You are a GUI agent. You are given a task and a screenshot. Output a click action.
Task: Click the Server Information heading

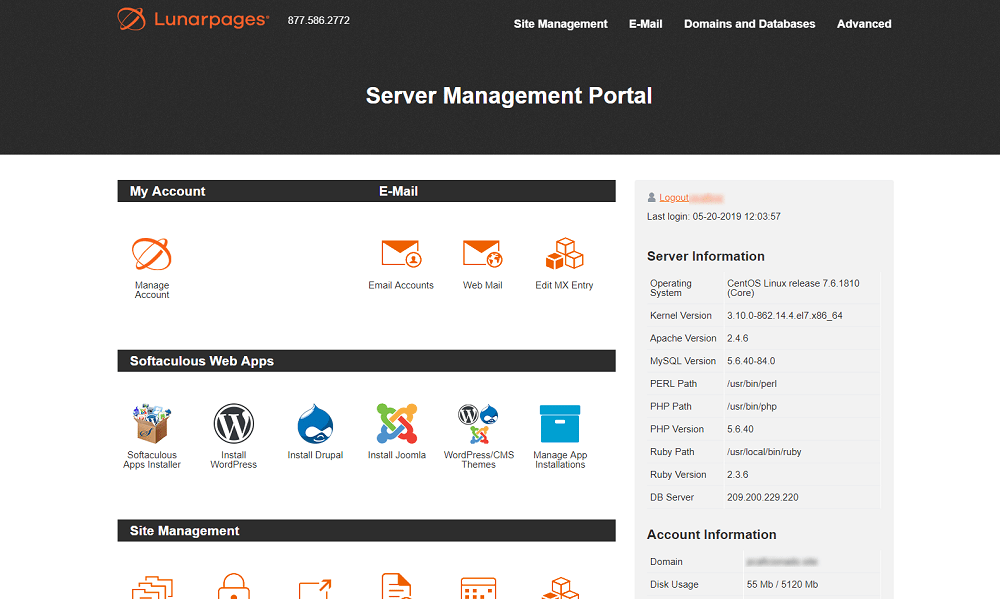tap(706, 256)
